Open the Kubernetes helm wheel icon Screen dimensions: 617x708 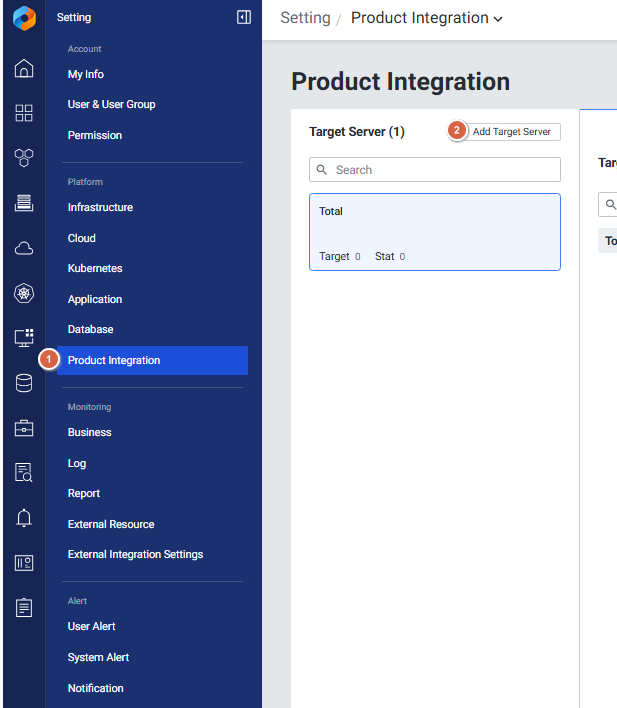pyautogui.click(x=24, y=293)
